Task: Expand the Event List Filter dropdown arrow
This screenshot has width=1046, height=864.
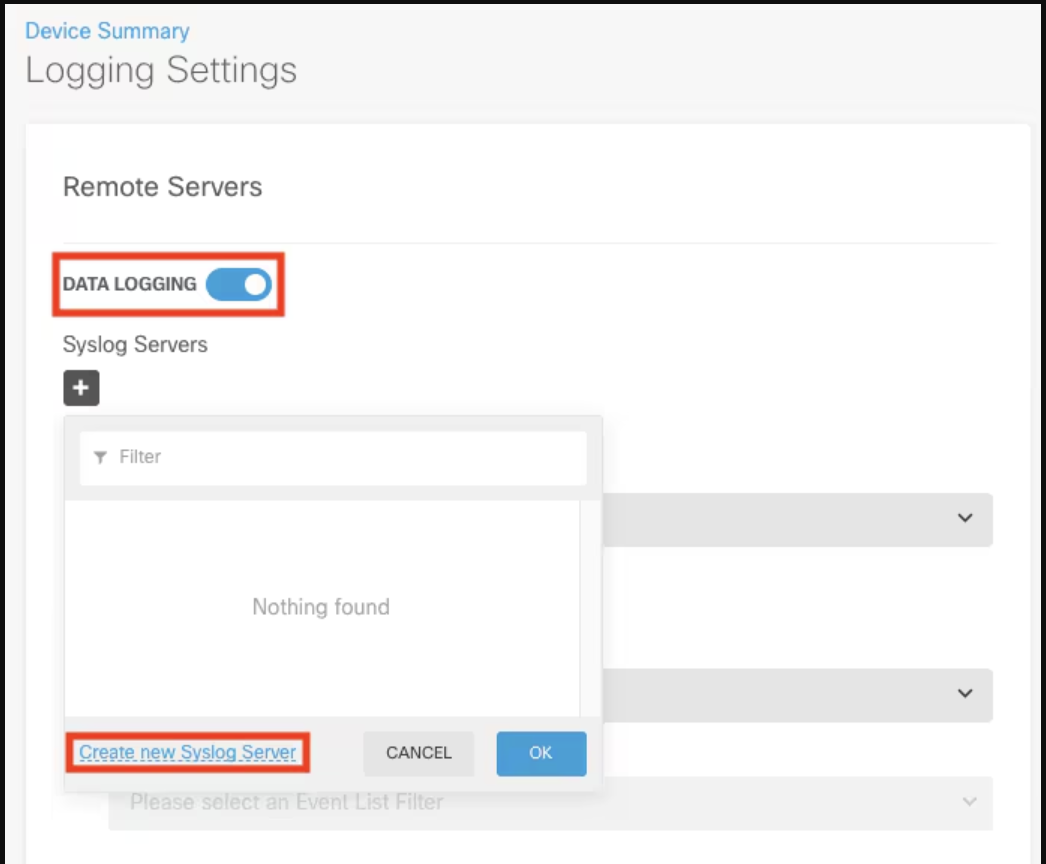Action: [967, 802]
